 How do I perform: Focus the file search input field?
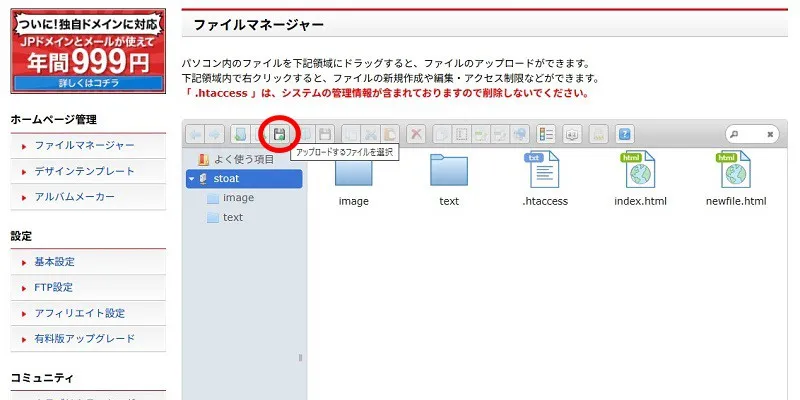click(x=752, y=135)
